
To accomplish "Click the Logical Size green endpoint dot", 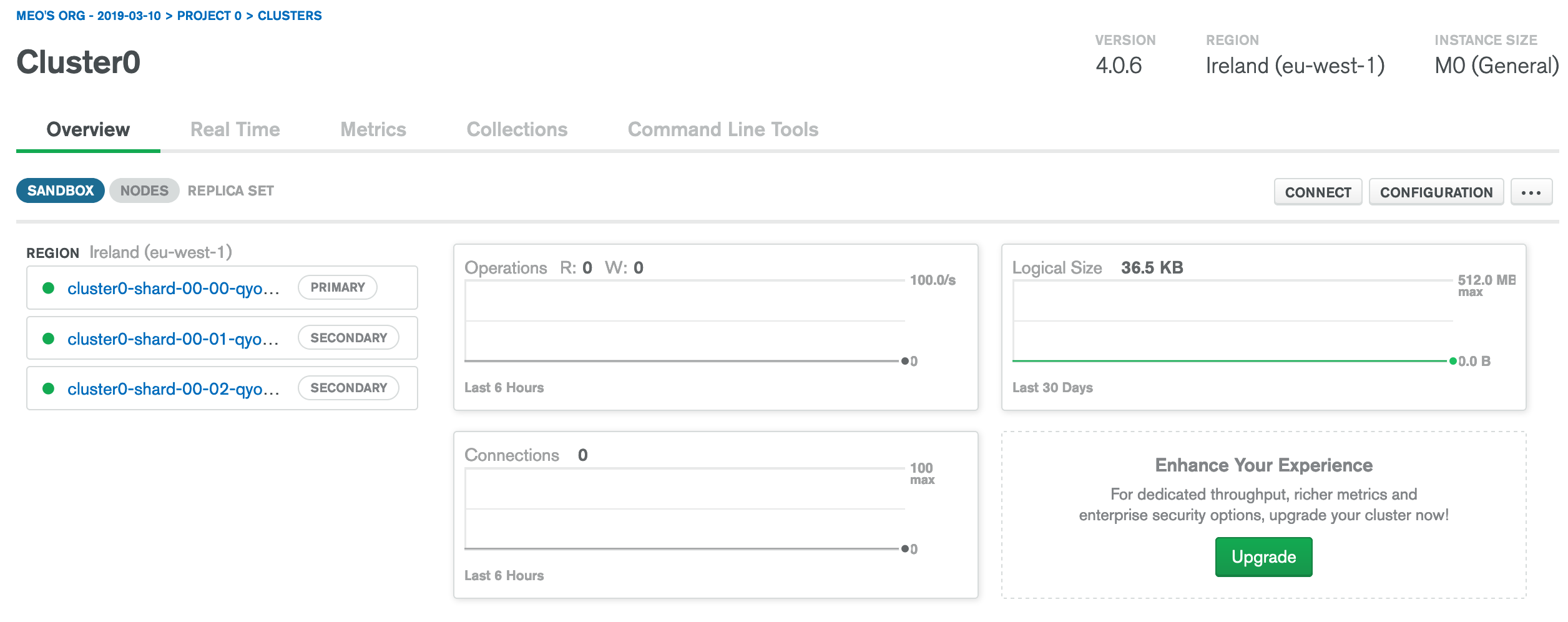I will (x=1453, y=361).
